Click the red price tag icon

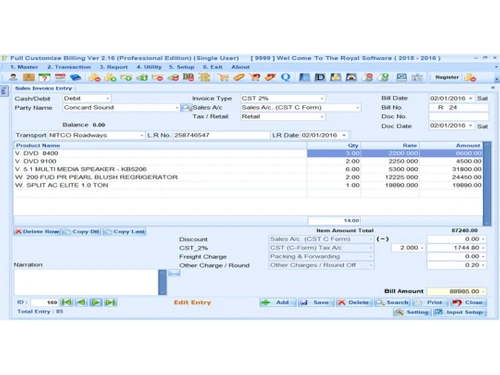tap(270, 77)
